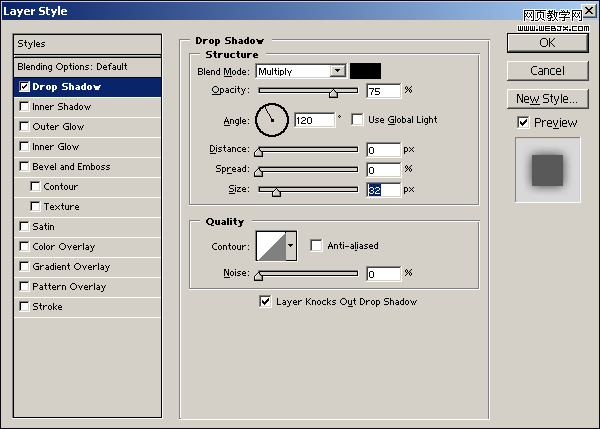
Task: Enable the Inner Shadow checkbox
Action: coord(24,106)
